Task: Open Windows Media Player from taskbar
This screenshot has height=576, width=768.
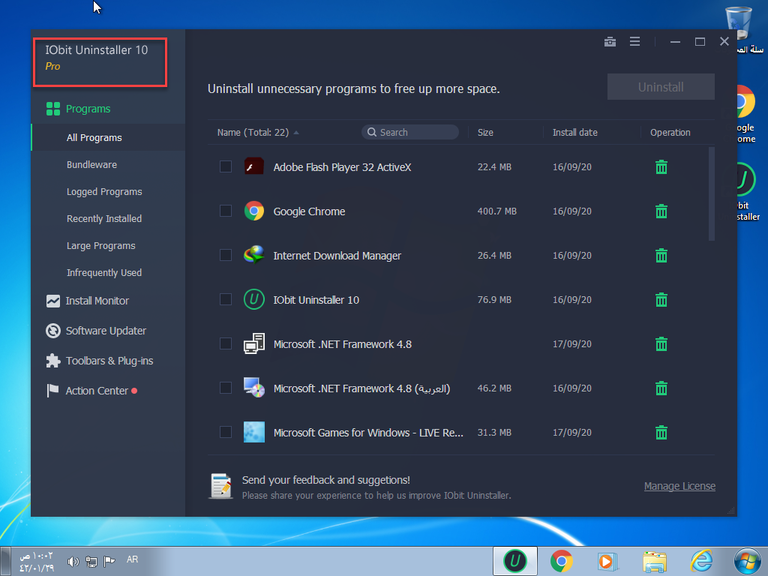Action: pyautogui.click(x=607, y=561)
